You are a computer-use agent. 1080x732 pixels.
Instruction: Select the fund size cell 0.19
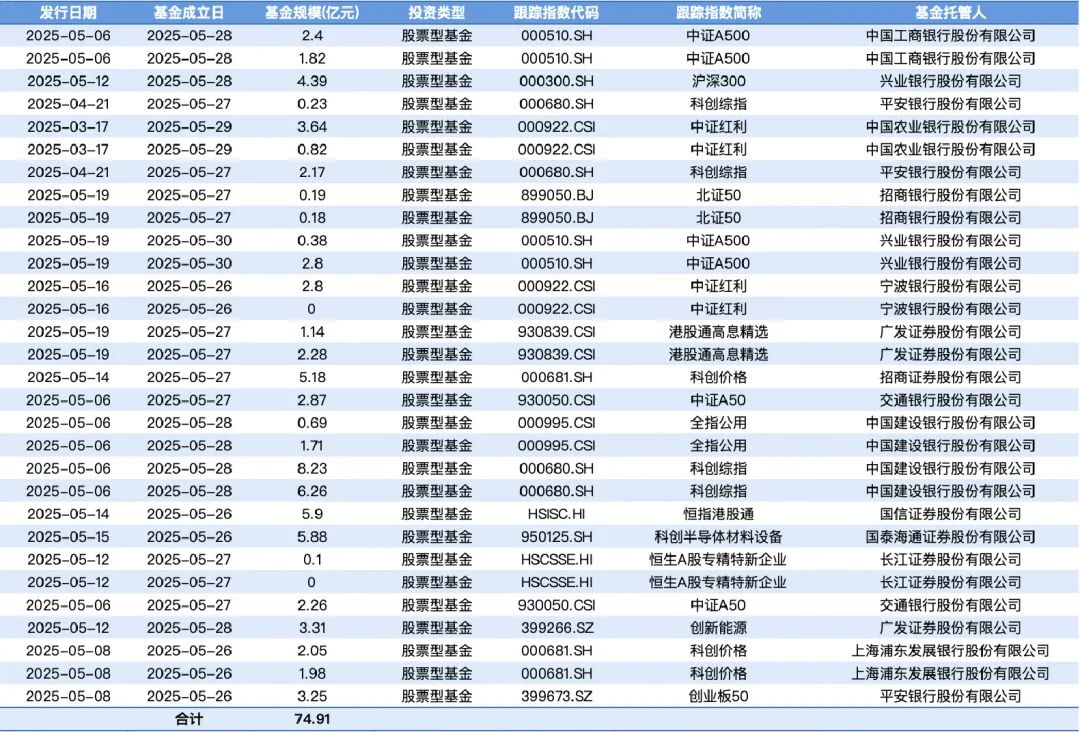tap(312, 195)
